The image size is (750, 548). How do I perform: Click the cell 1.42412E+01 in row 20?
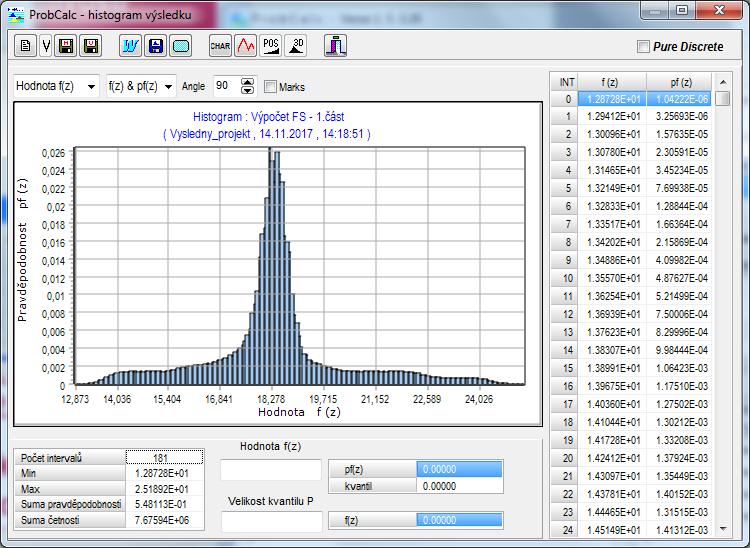[x=612, y=458]
